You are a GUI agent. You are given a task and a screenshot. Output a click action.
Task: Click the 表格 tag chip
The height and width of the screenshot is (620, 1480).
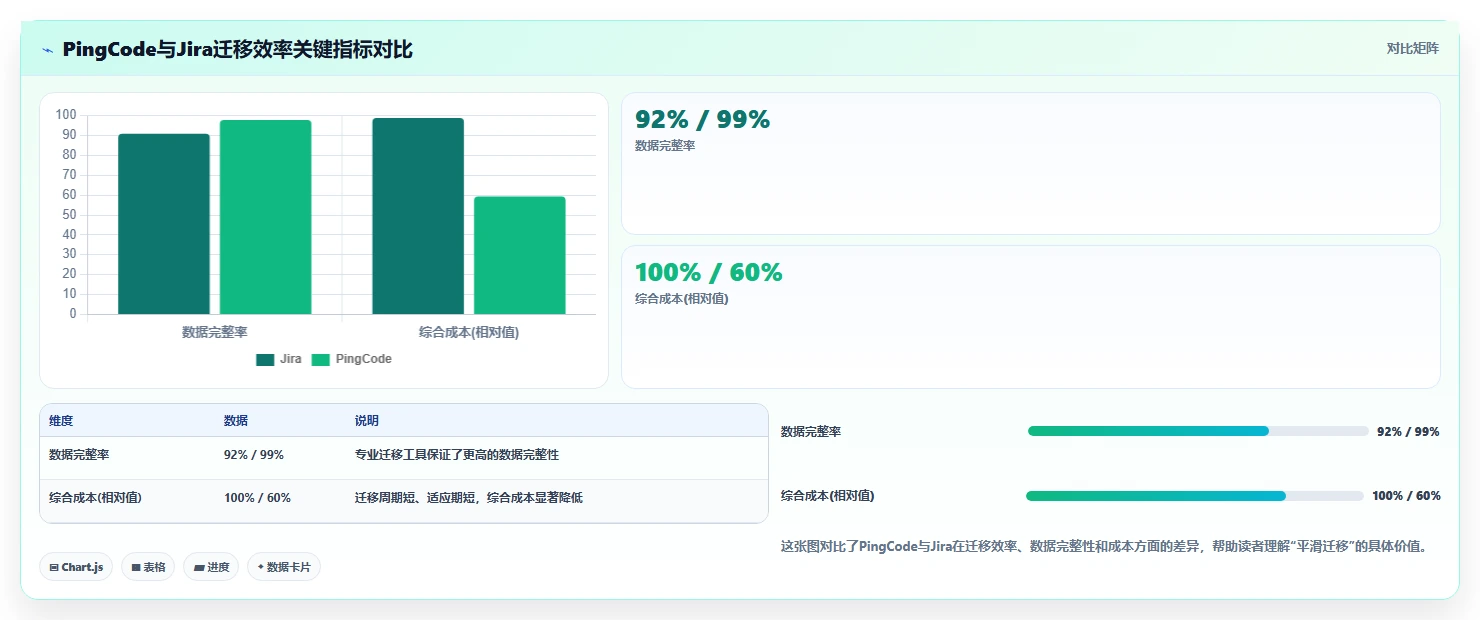148,567
